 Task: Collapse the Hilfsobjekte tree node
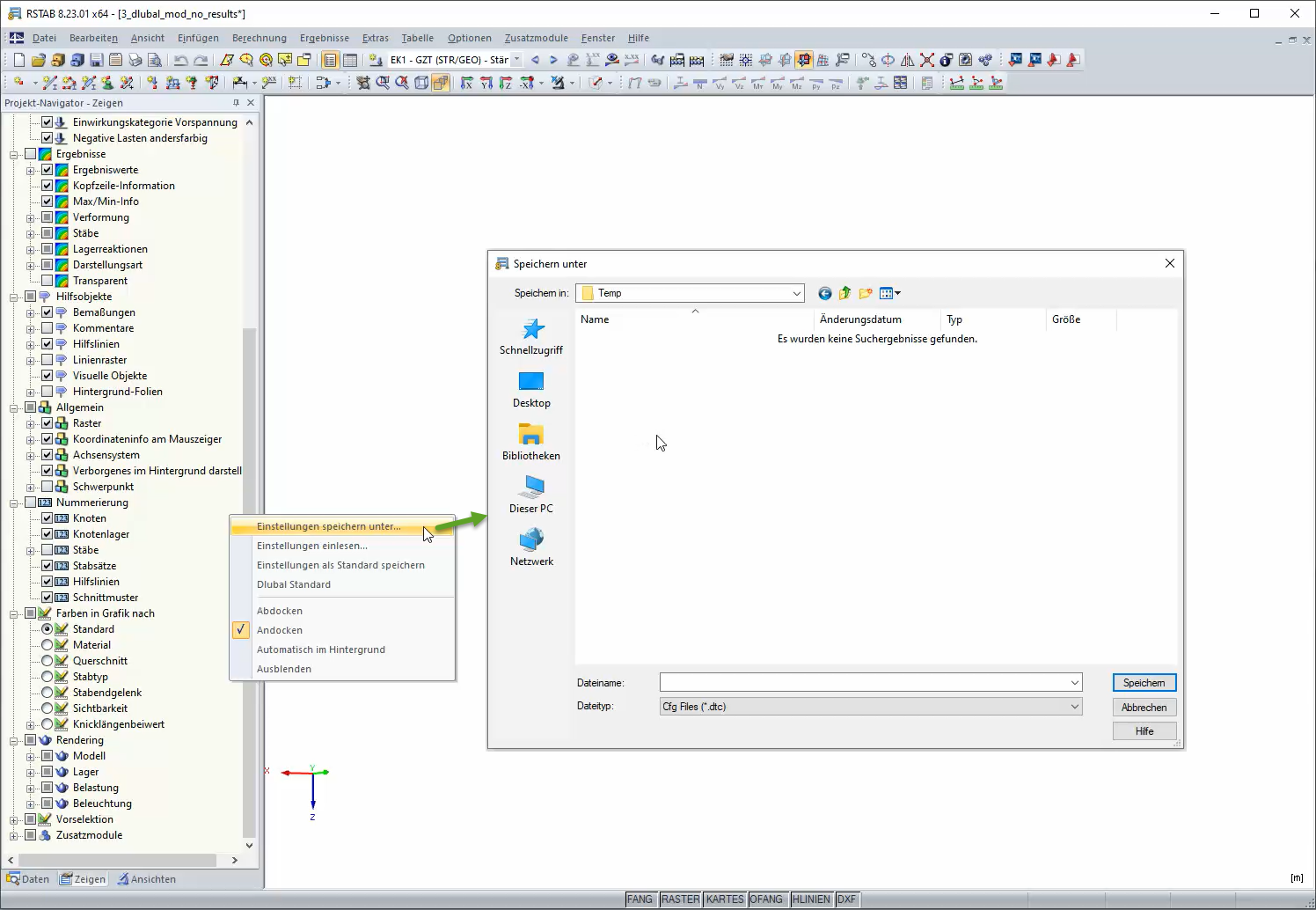pyautogui.click(x=14, y=297)
